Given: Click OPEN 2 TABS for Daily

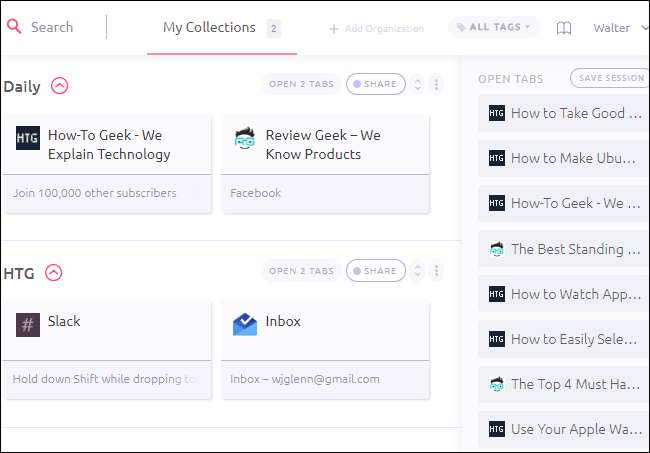Looking at the screenshot, I should [x=301, y=84].
